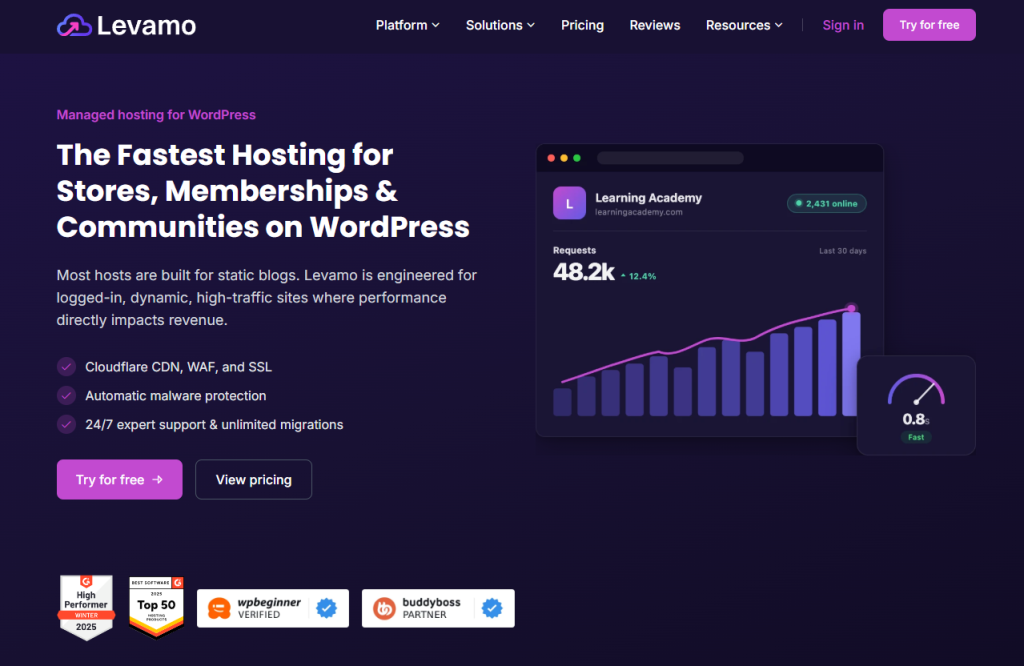Screen dimensions: 1024x666
Task: Click the checkmark beside Cloudflare CDN, WAF, and SSL
Action: [66, 367]
